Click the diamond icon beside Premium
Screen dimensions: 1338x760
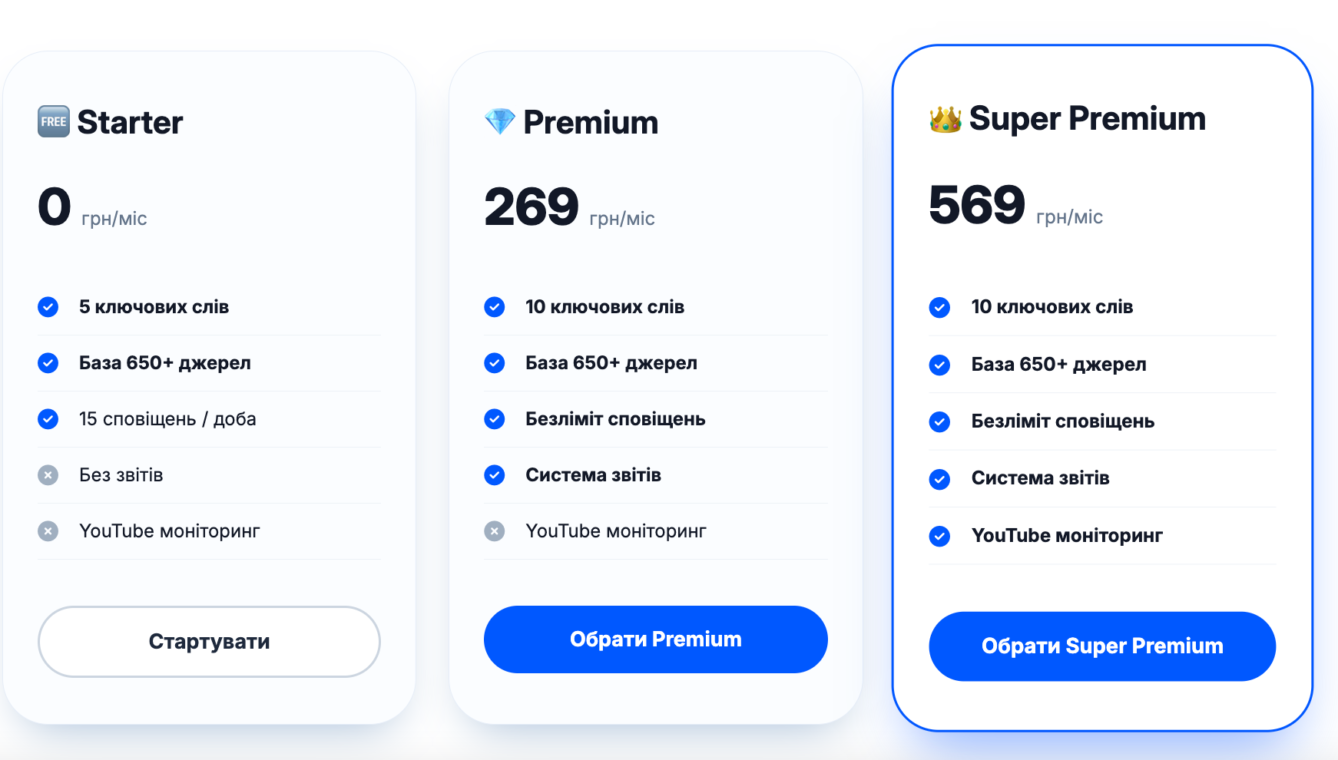[500, 122]
